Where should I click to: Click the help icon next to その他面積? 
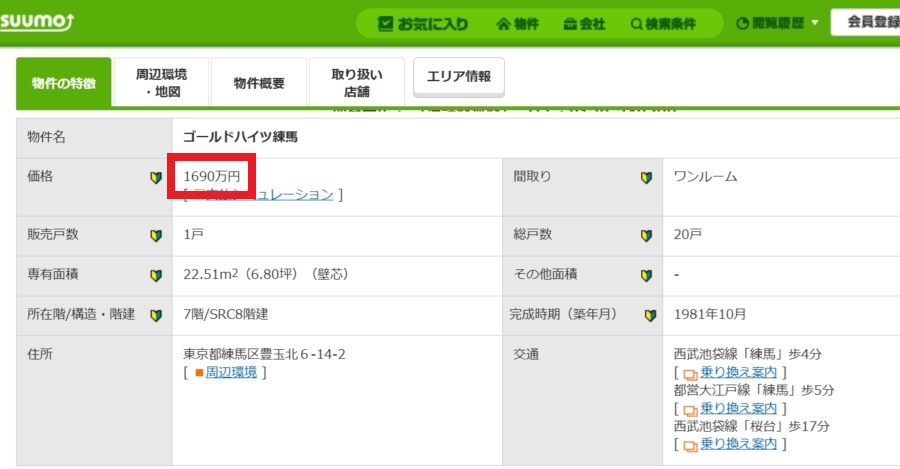point(646,275)
